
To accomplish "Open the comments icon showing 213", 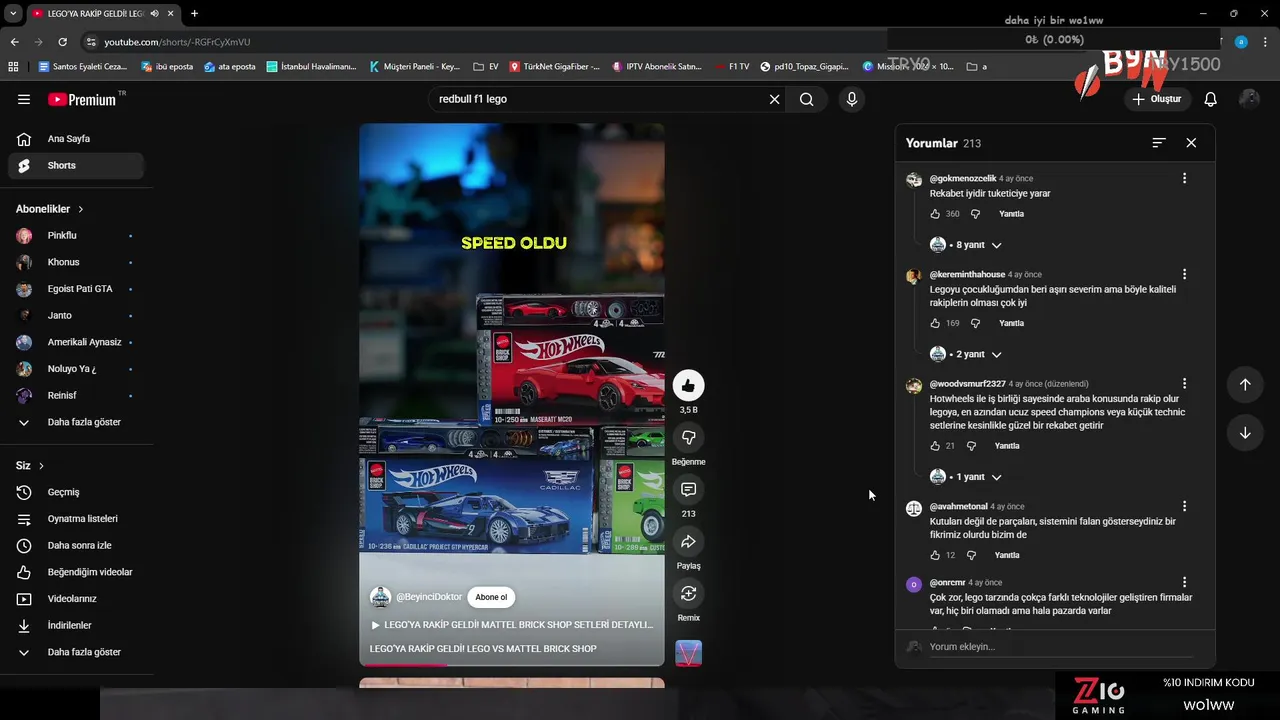I will click(688, 490).
